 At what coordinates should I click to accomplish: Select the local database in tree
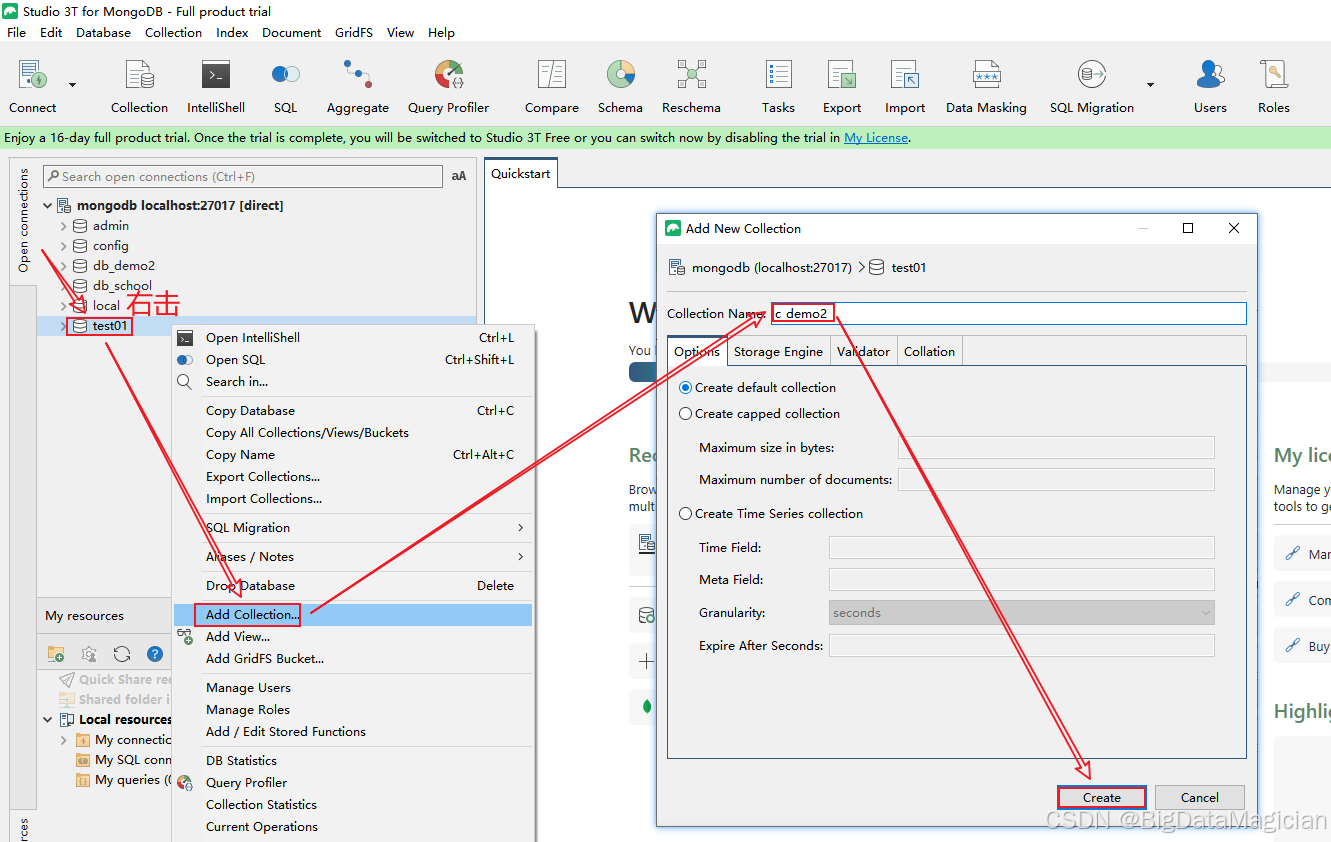point(106,306)
